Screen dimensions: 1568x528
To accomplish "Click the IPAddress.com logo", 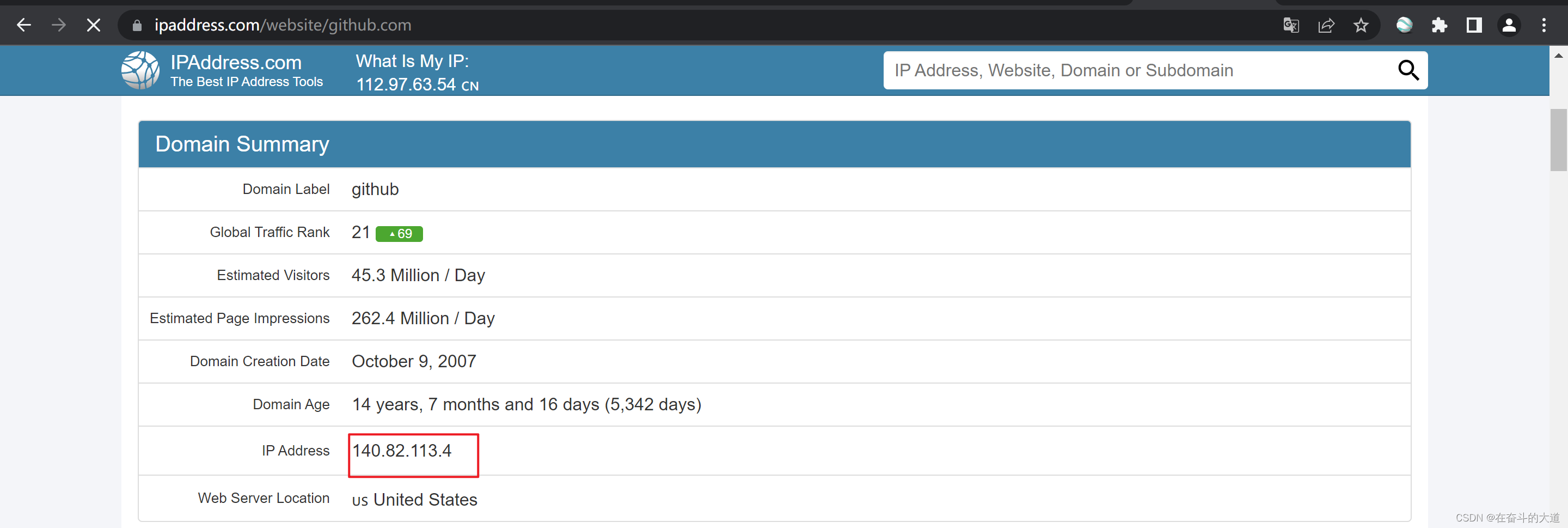I will pyautogui.click(x=140, y=70).
